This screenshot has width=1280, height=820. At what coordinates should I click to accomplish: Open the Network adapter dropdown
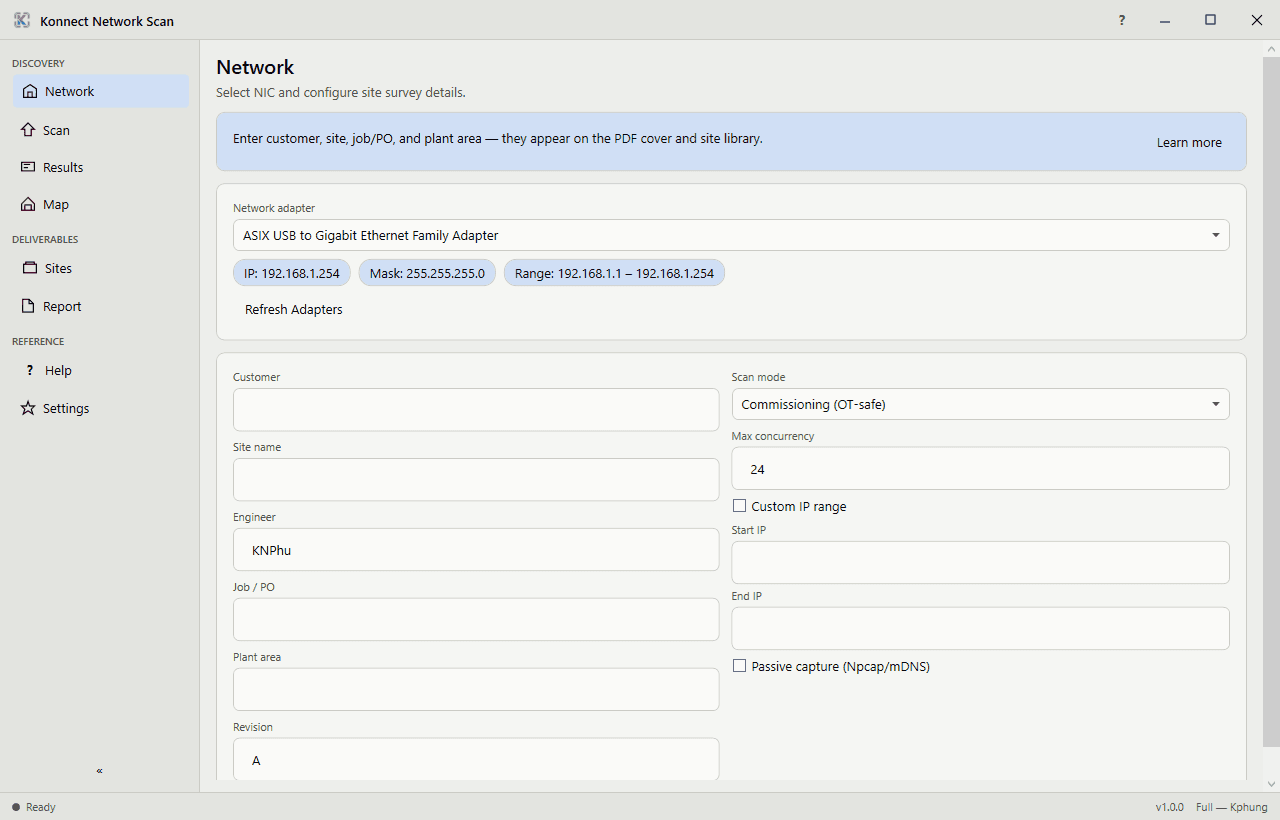pyautogui.click(x=731, y=235)
